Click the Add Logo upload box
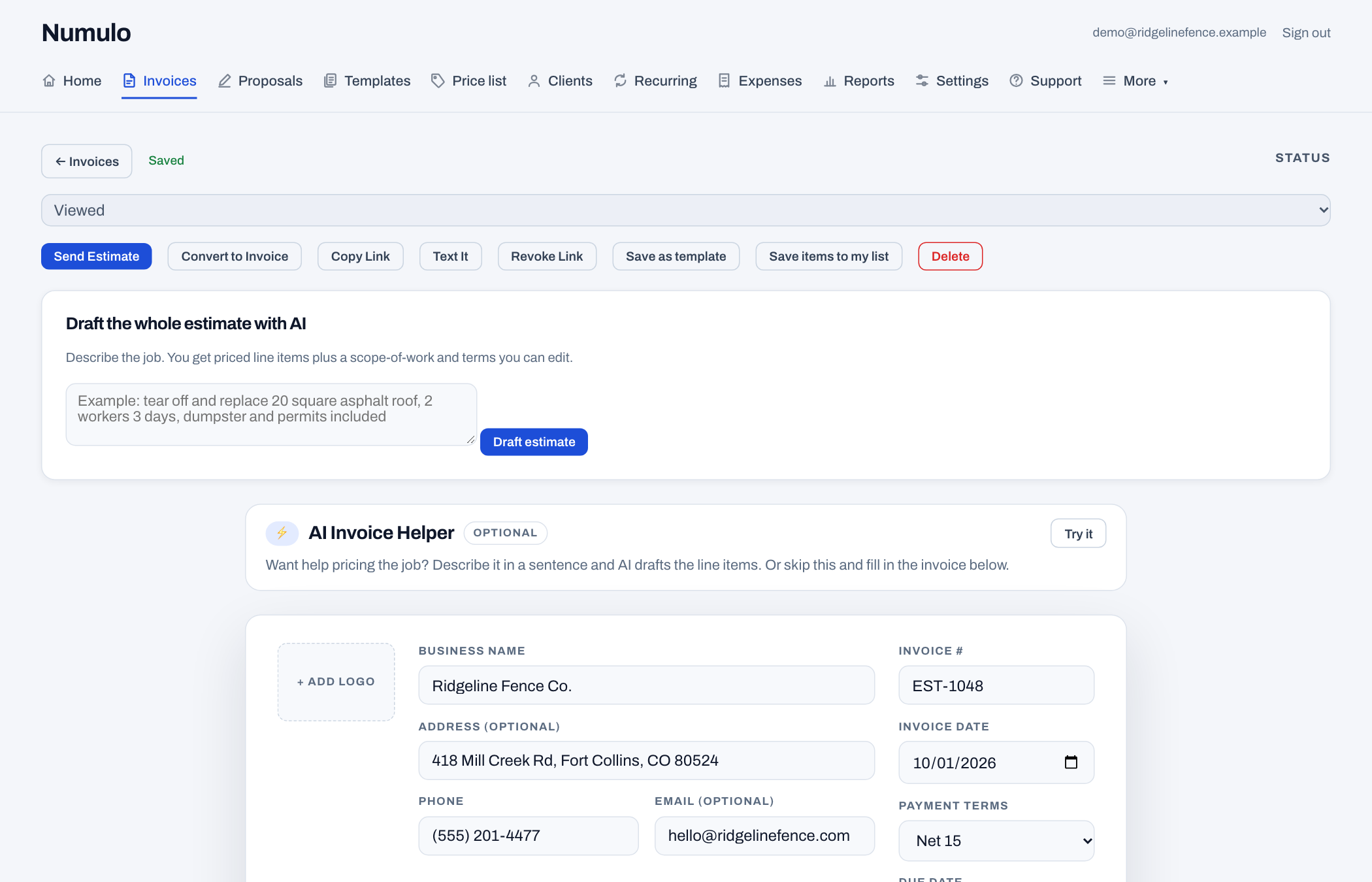 pos(336,682)
